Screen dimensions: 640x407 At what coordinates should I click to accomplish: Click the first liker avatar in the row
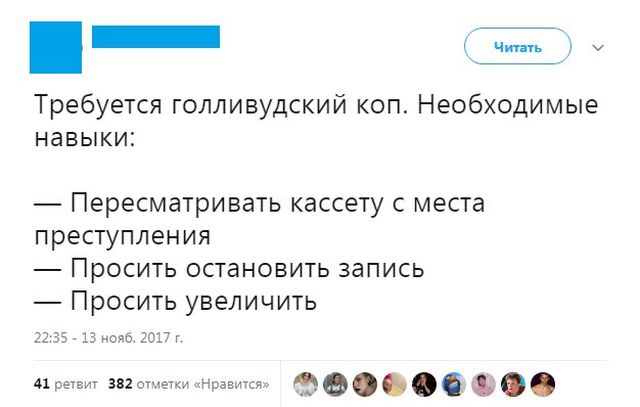(306, 382)
